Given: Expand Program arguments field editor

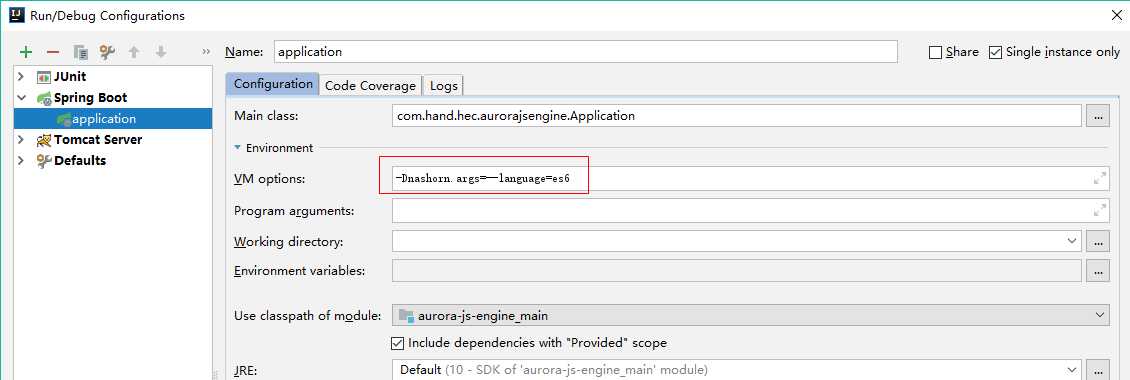Looking at the screenshot, I should pos(1100,211).
